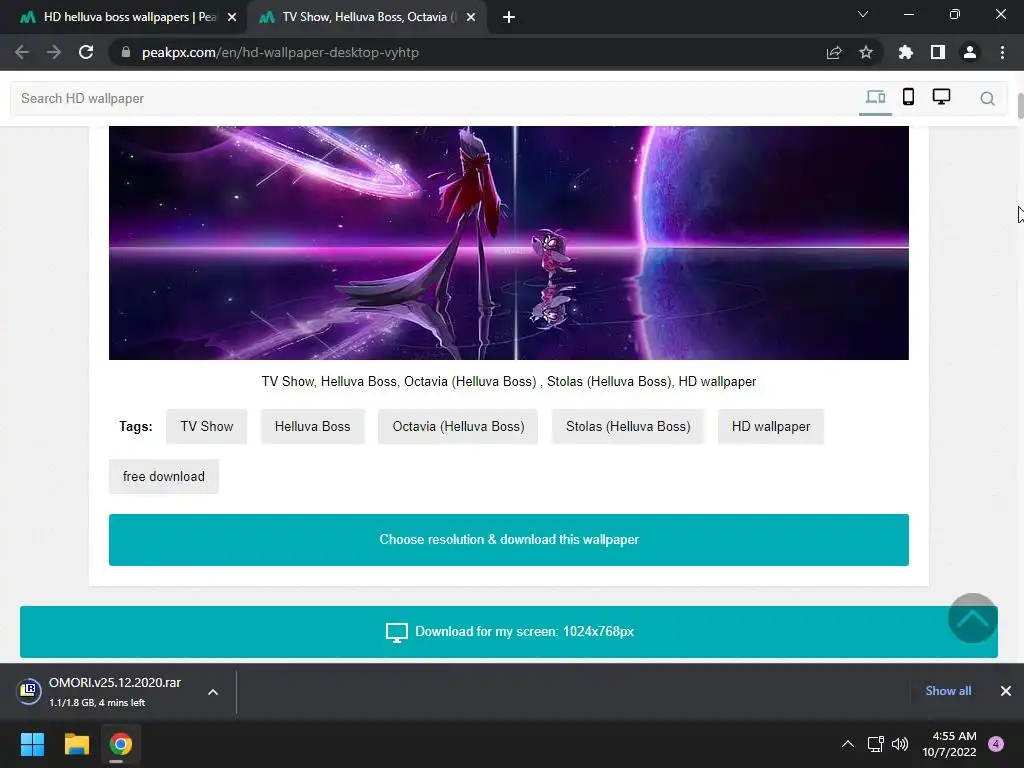Open the clock showing 4:55 AM
Image resolution: width=1024 pixels, height=768 pixels.
click(950, 744)
